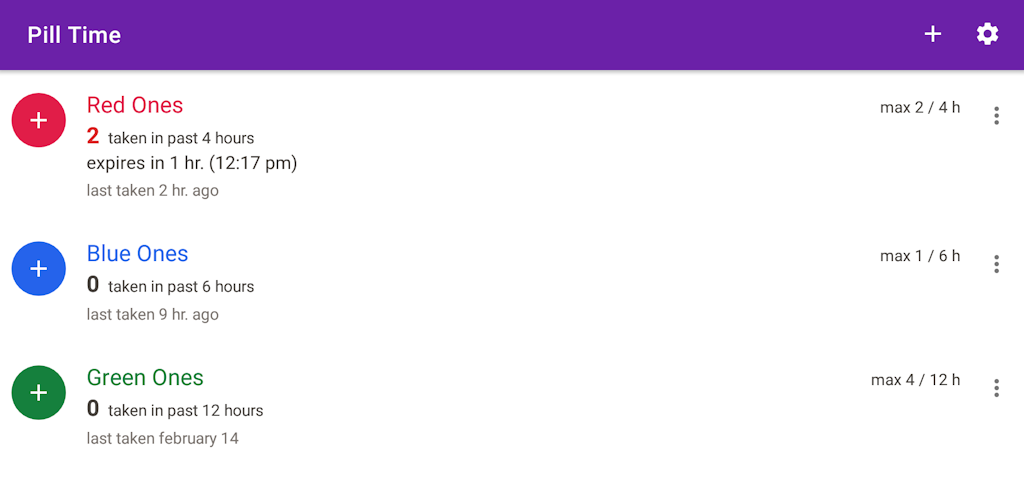Select the Red Ones medication title
The width and height of the screenshot is (1024, 500).
coord(135,105)
